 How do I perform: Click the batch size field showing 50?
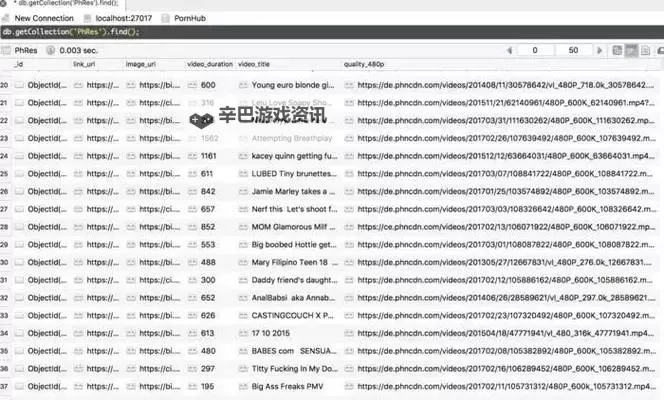(x=573, y=49)
